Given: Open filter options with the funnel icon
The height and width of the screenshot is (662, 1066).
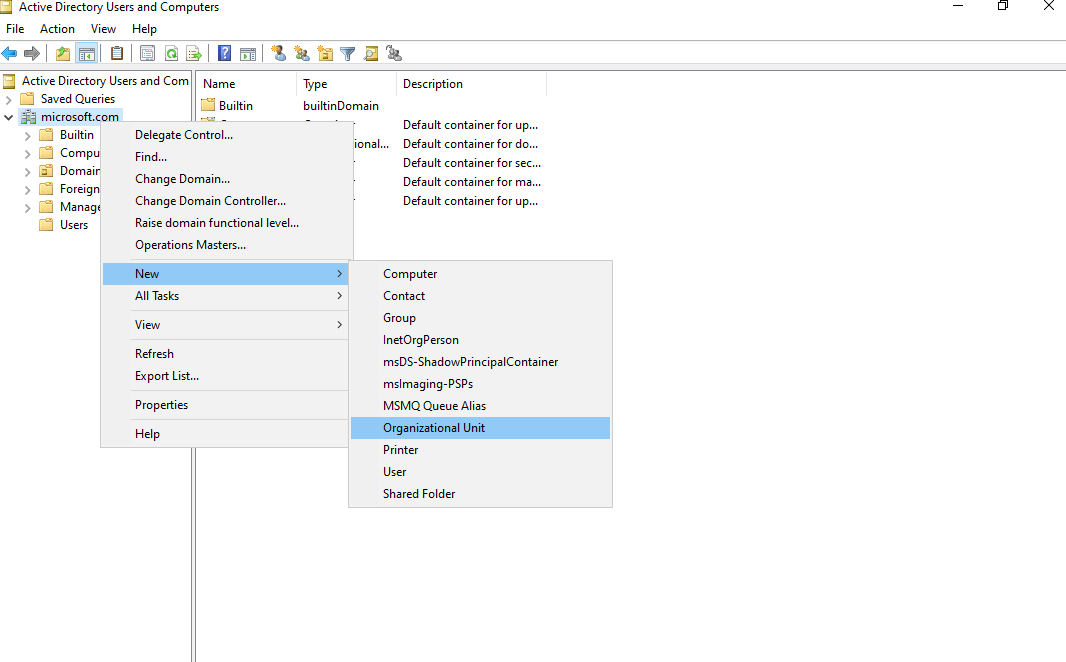Looking at the screenshot, I should coord(347,53).
